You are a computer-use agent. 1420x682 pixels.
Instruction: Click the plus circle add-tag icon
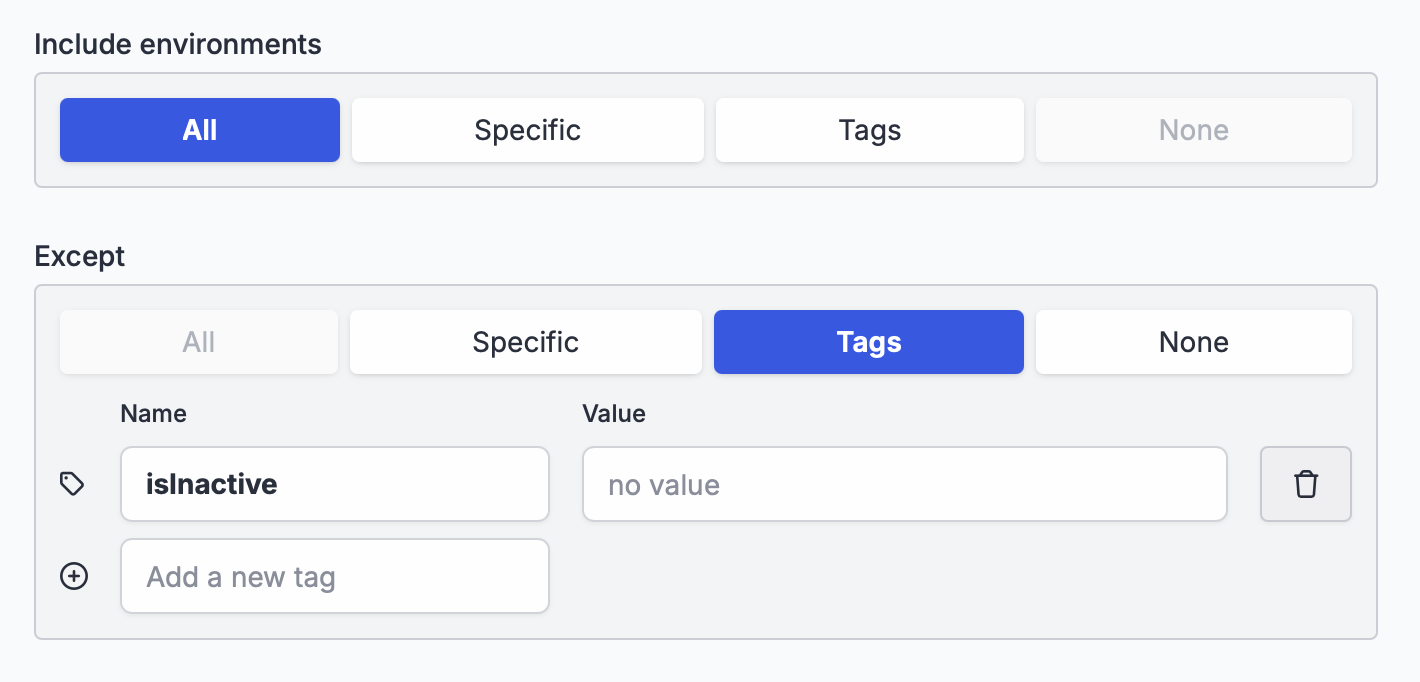coord(74,576)
